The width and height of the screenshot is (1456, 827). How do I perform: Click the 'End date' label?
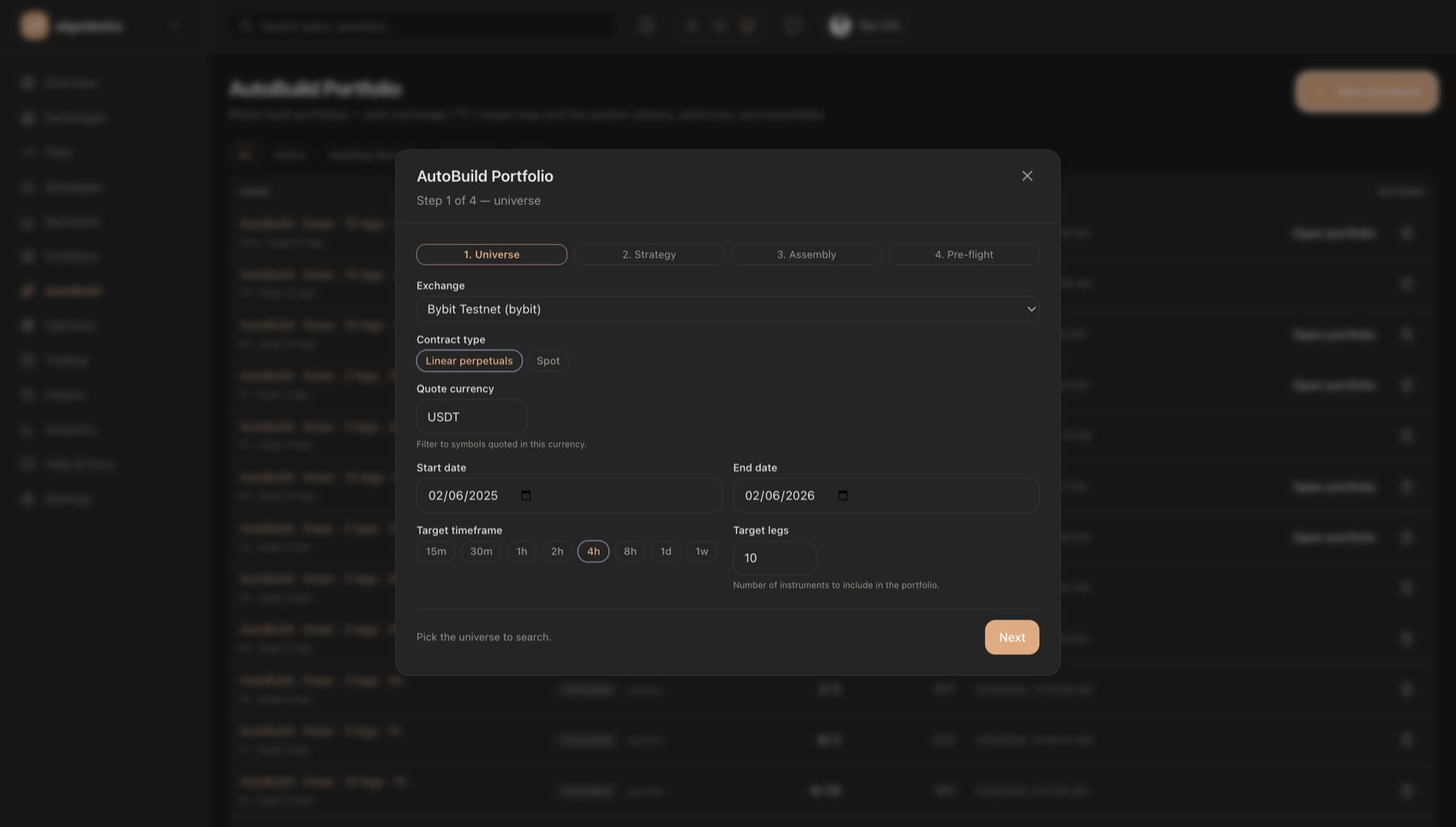pyautogui.click(x=755, y=468)
